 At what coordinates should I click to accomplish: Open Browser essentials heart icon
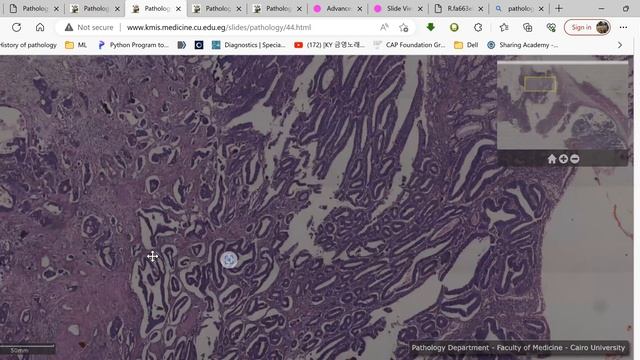coord(551,27)
